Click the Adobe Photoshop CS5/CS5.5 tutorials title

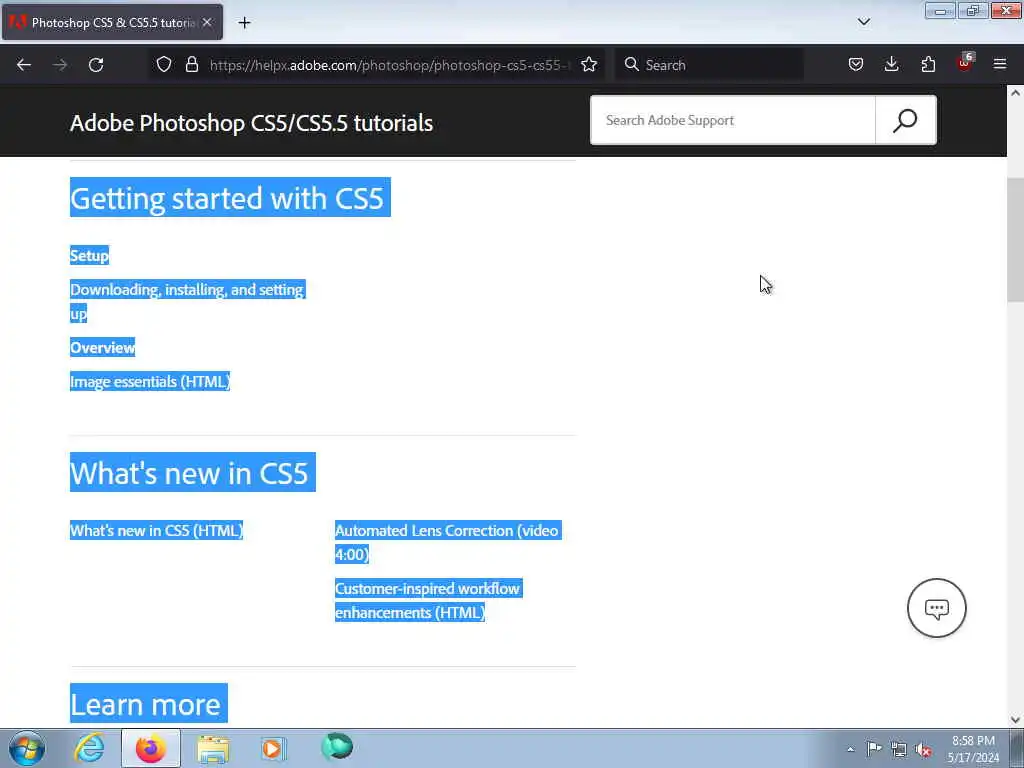[x=251, y=123]
